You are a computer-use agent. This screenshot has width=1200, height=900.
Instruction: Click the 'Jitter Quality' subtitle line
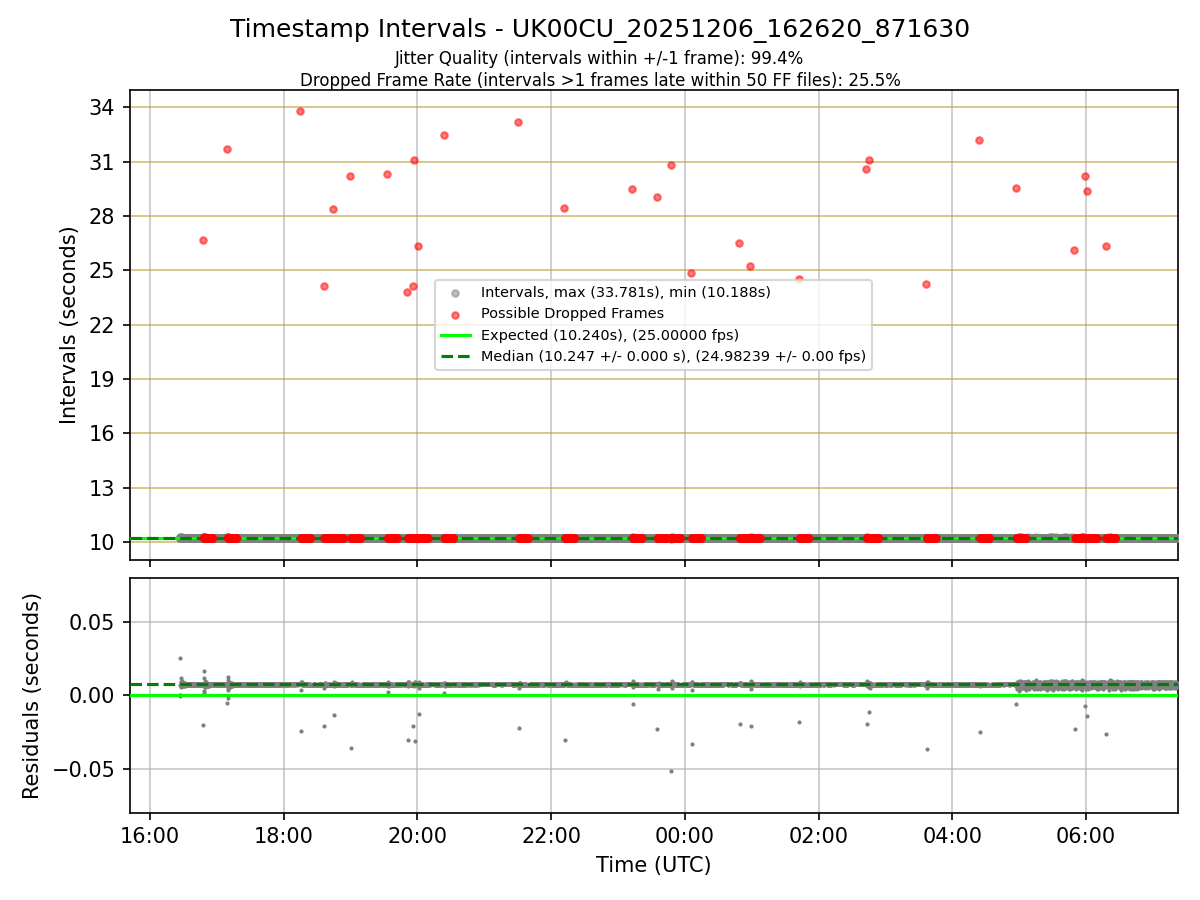coord(599,58)
